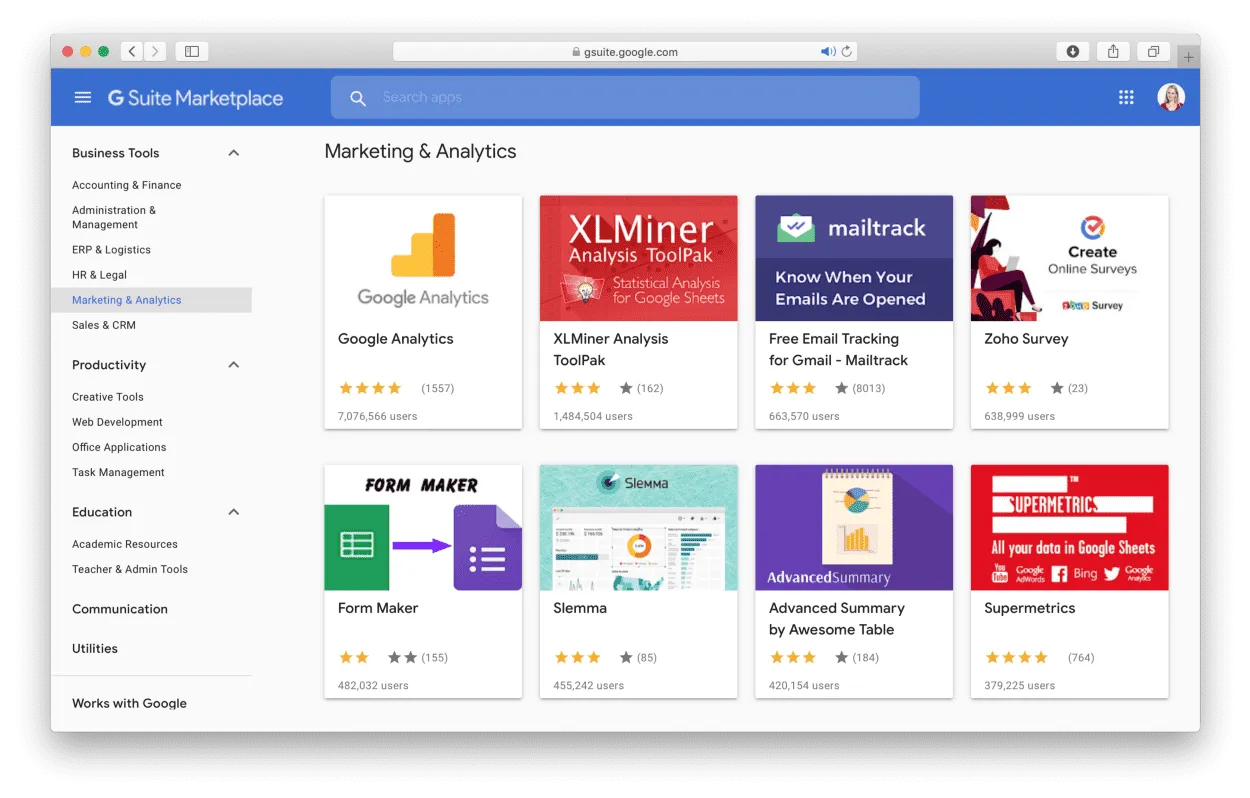Screen dimensions: 1250x798
Task: Open the Communication section
Action: (x=120, y=609)
